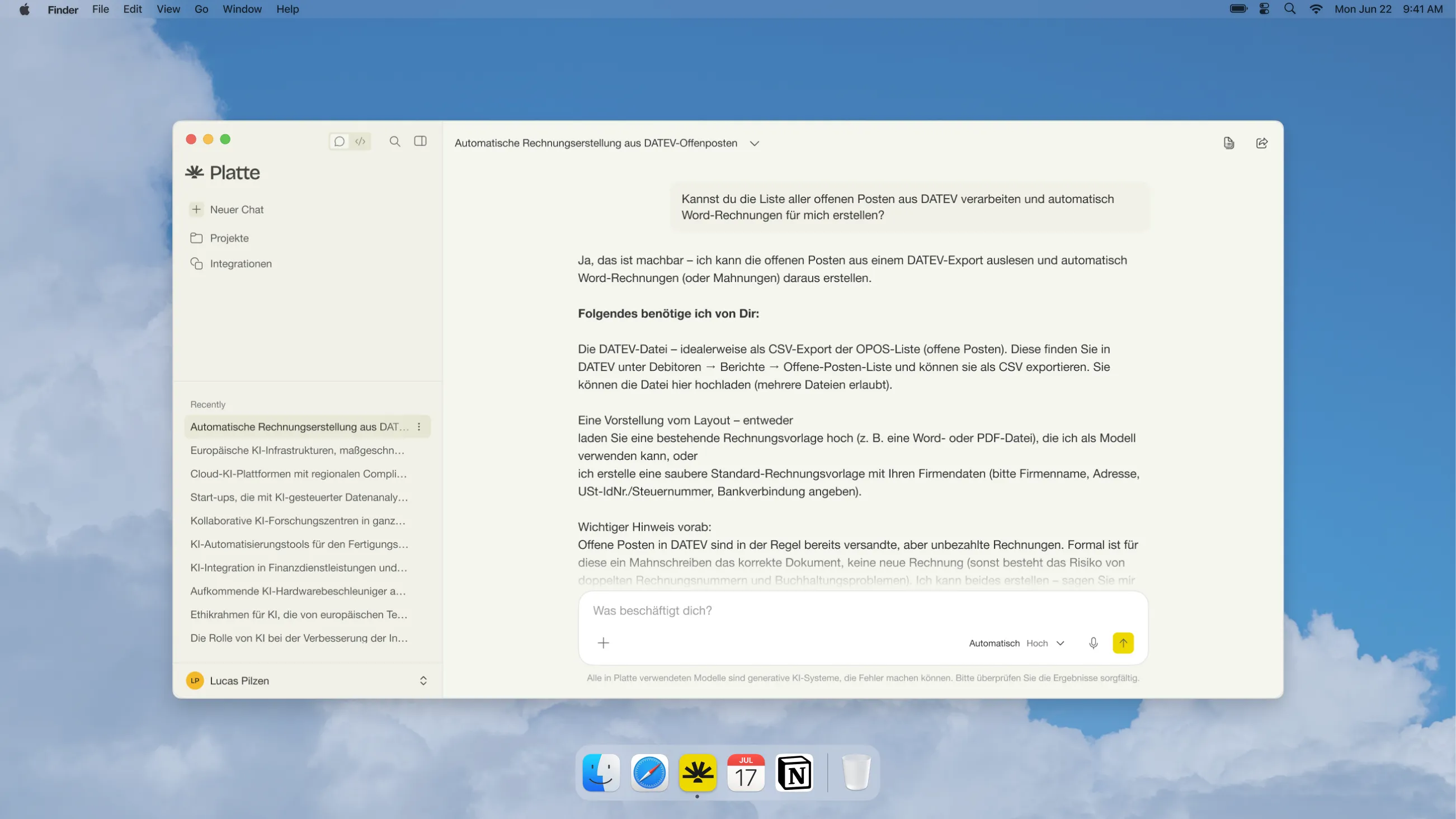
Task: Open the Trash in dock
Action: click(856, 773)
